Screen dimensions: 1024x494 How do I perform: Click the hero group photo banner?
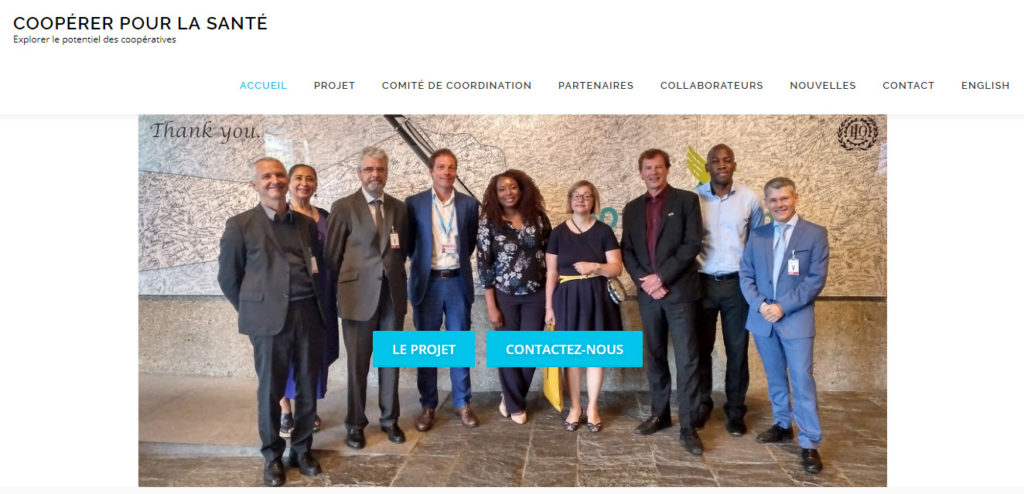pos(512,301)
